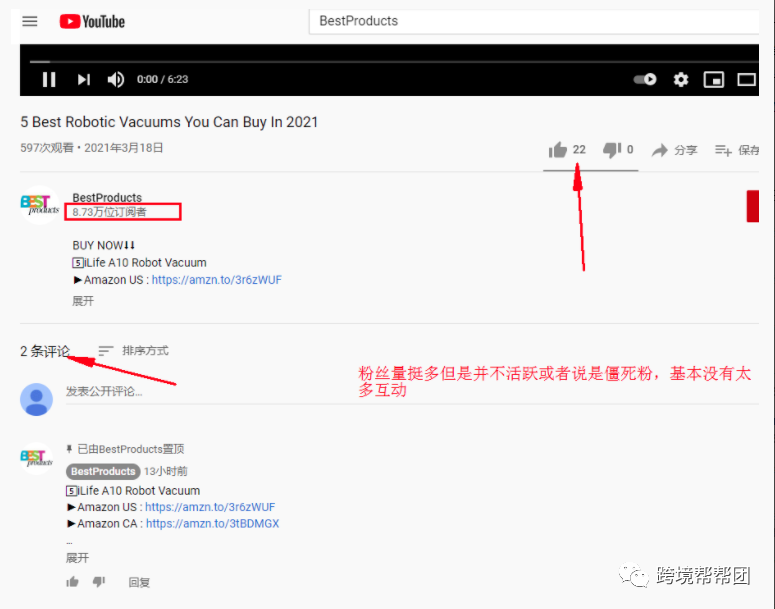Image resolution: width=775 pixels, height=609 pixels.
Task: Click iLife A10 Robot Vacuum description line
Action: pos(139,262)
